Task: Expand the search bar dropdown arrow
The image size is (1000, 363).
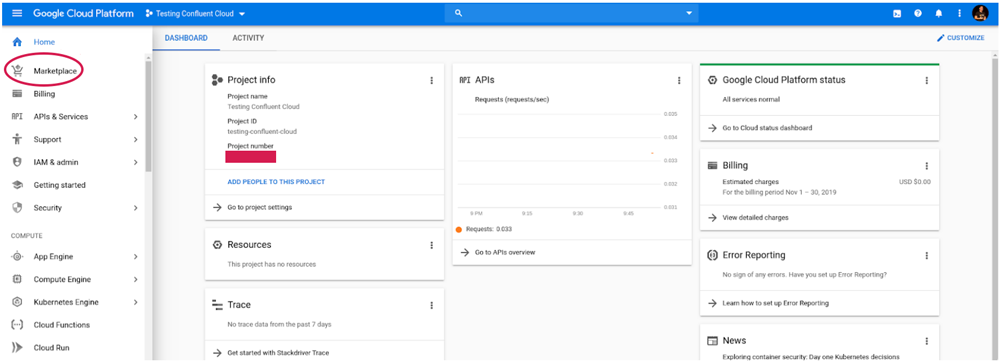Action: (689, 13)
